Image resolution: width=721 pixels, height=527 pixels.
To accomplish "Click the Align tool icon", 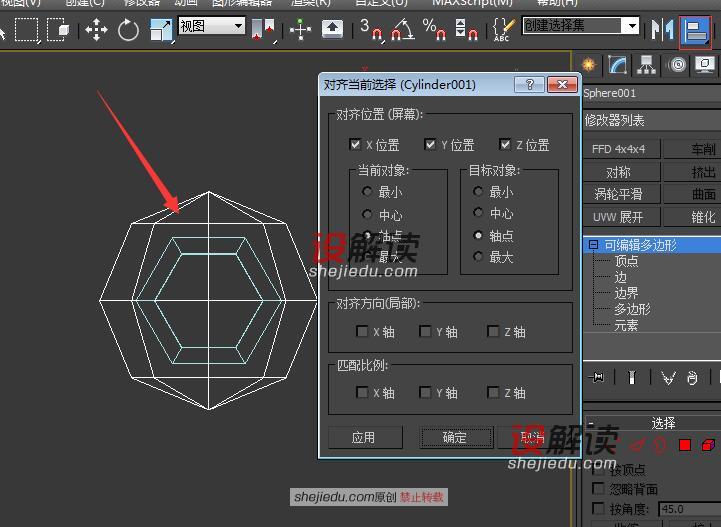I will coord(695,31).
